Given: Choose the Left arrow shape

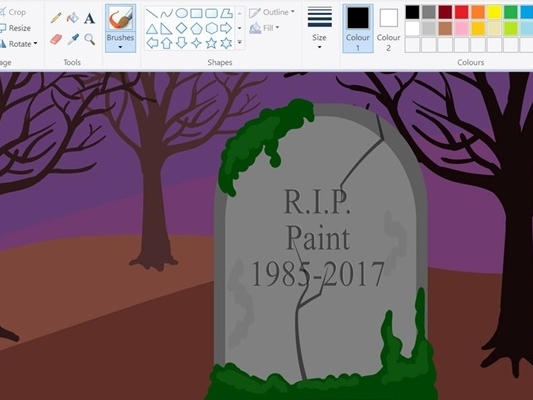Looking at the screenshot, I should click(152, 43).
